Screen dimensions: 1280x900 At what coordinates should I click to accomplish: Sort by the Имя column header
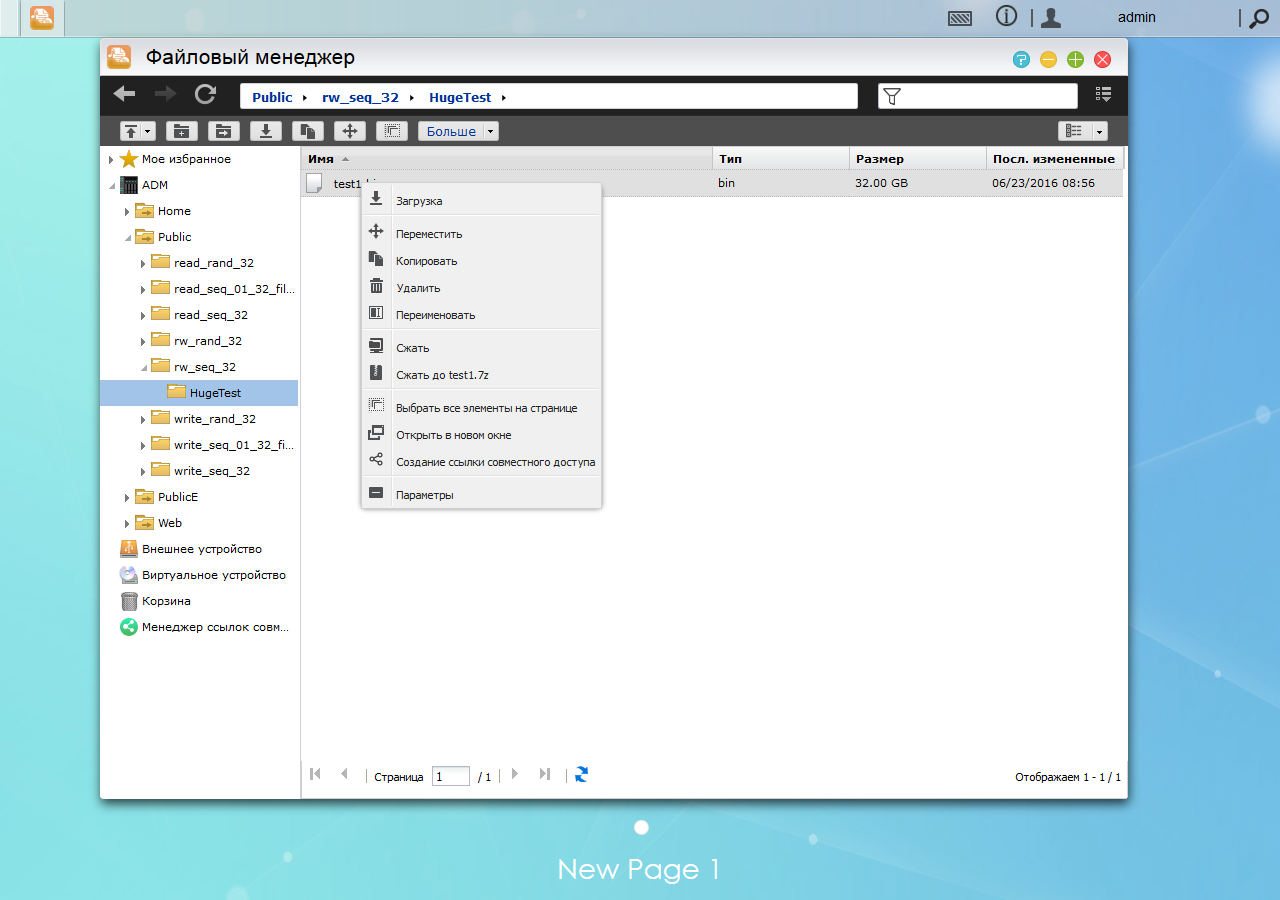click(507, 159)
